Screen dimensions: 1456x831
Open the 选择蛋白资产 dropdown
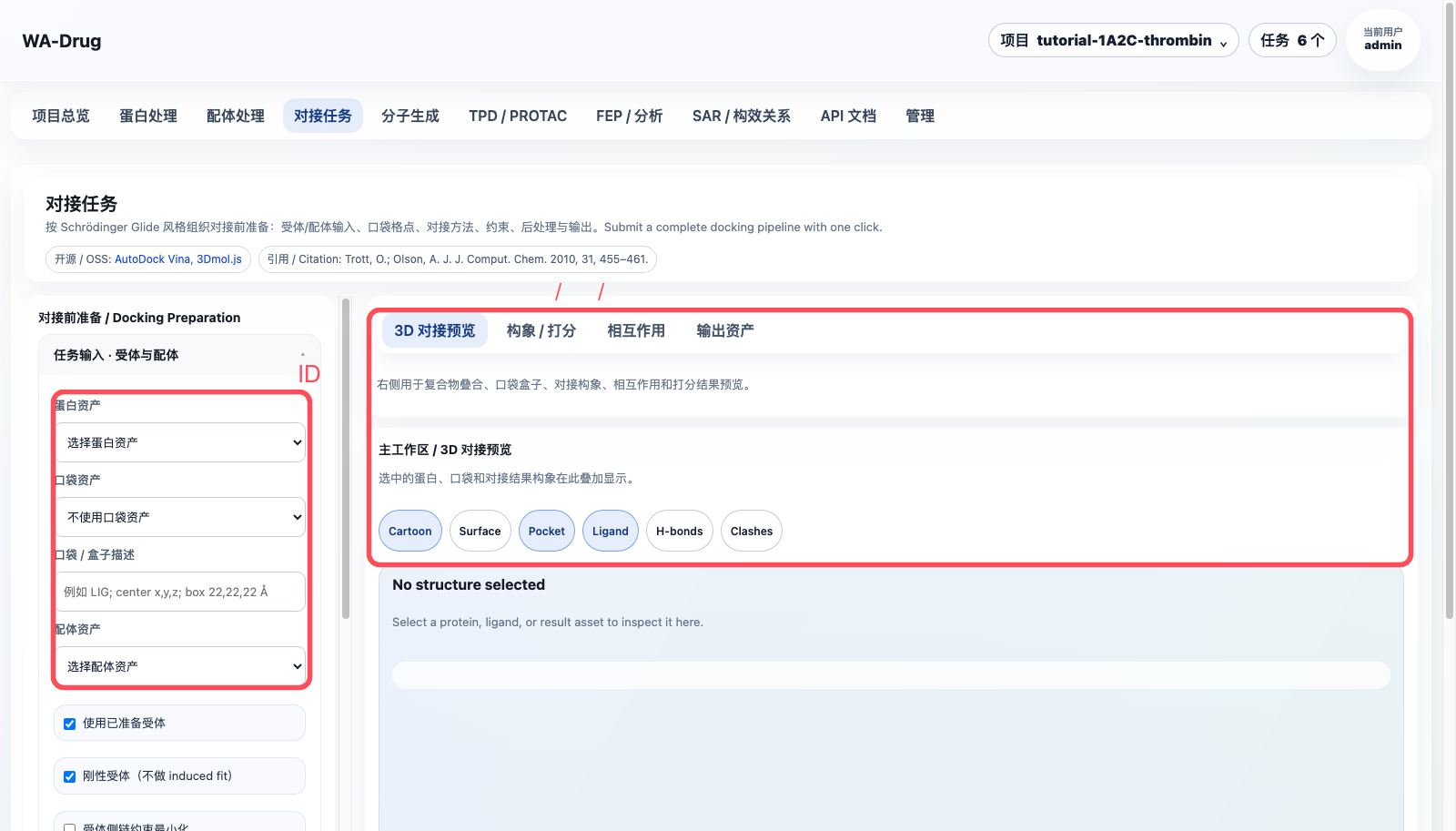coord(180,442)
